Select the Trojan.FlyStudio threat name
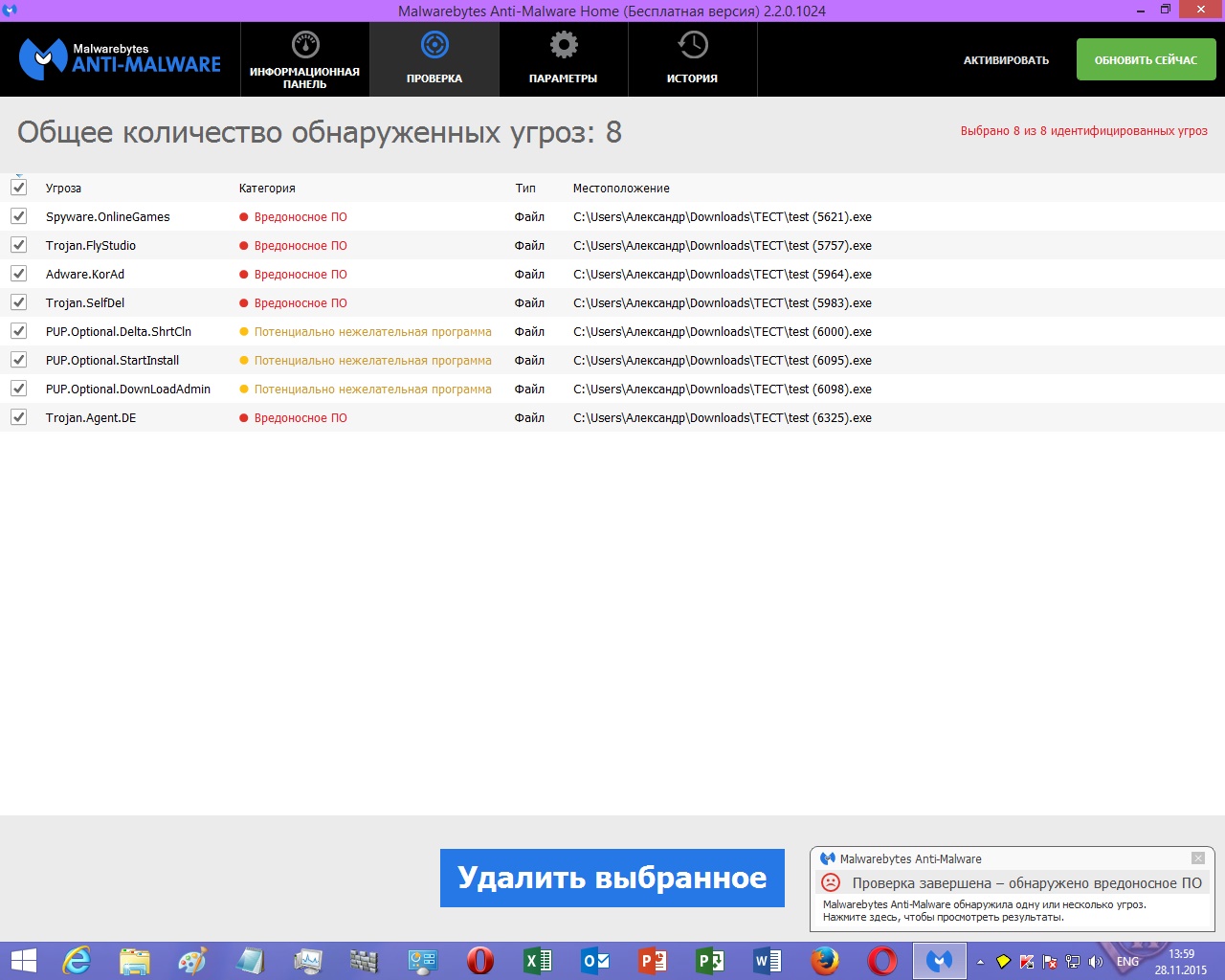This screenshot has width=1225, height=980. tap(91, 246)
